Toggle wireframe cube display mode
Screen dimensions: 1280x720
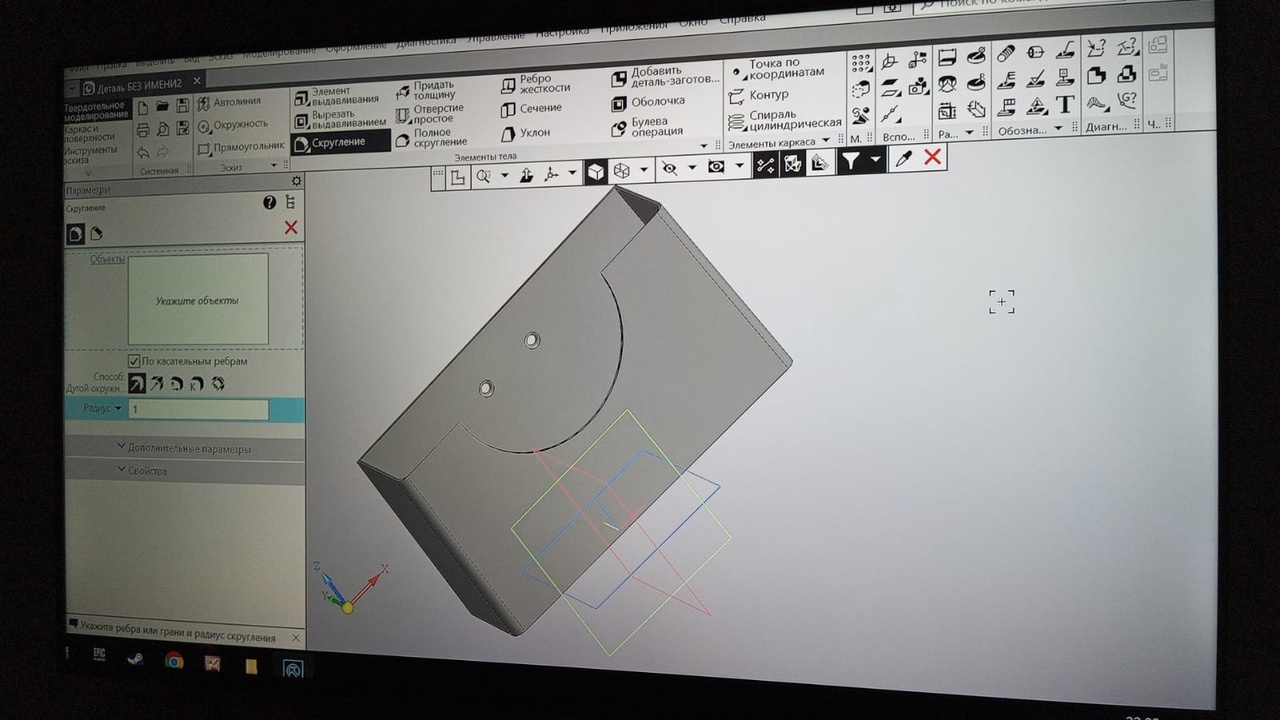[x=622, y=171]
